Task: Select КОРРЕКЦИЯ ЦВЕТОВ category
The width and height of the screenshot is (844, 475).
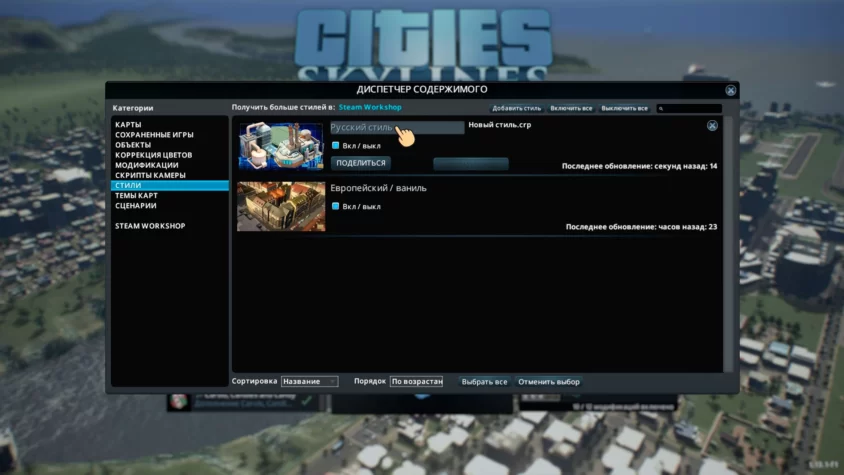Action: 153,155
